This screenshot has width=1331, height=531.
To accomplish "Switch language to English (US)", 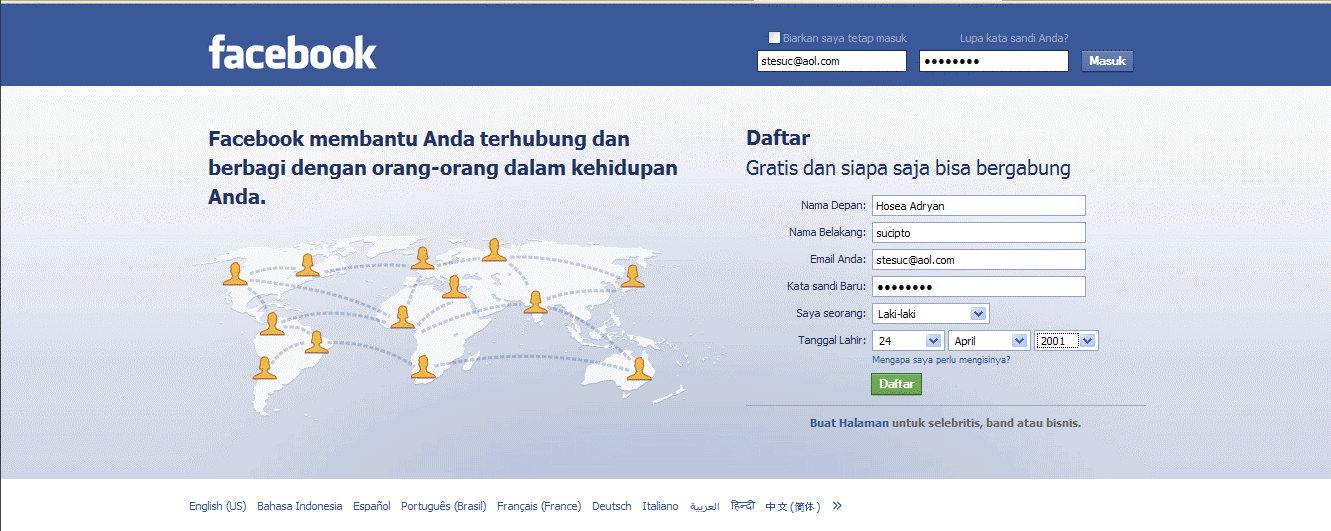I will [x=217, y=506].
